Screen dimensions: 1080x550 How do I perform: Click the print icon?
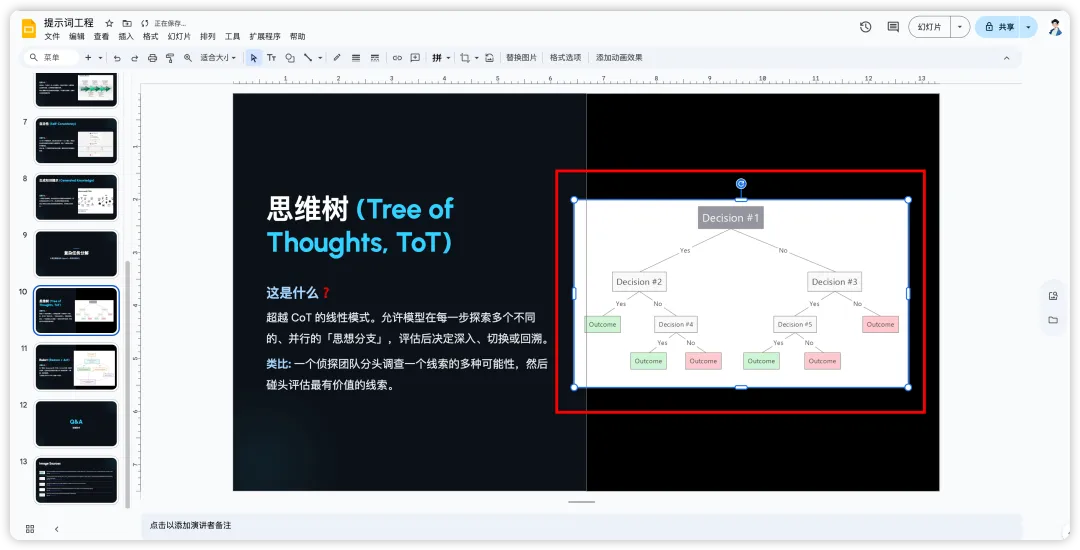coord(152,58)
